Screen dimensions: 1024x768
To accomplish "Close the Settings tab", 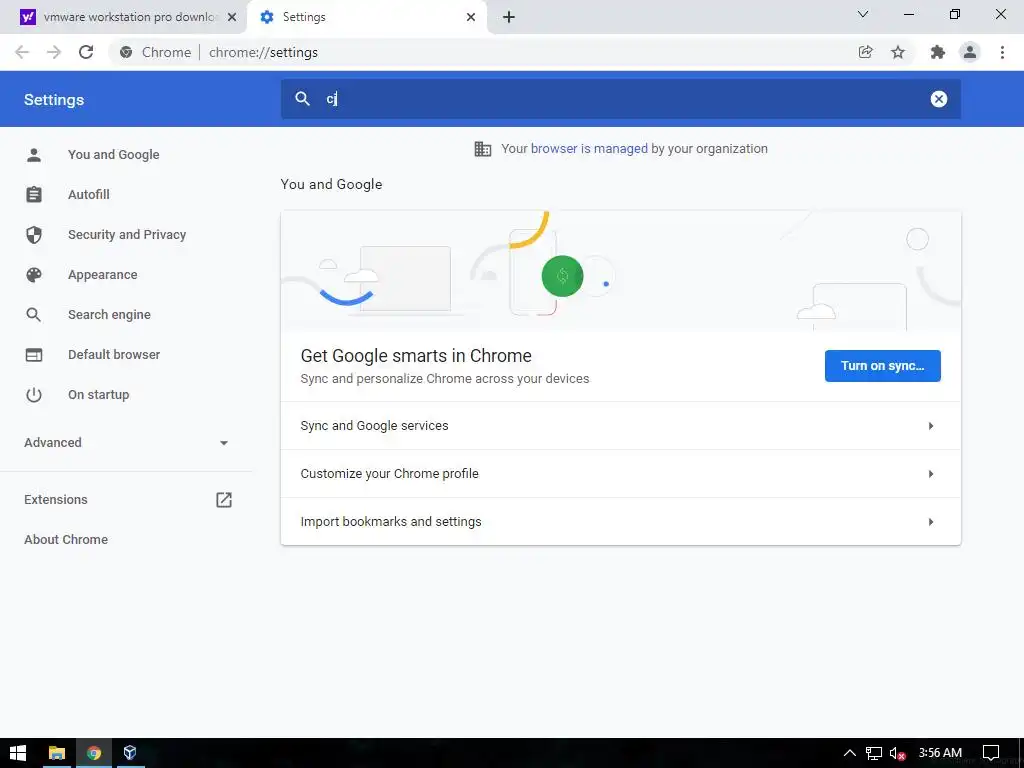I will point(471,17).
